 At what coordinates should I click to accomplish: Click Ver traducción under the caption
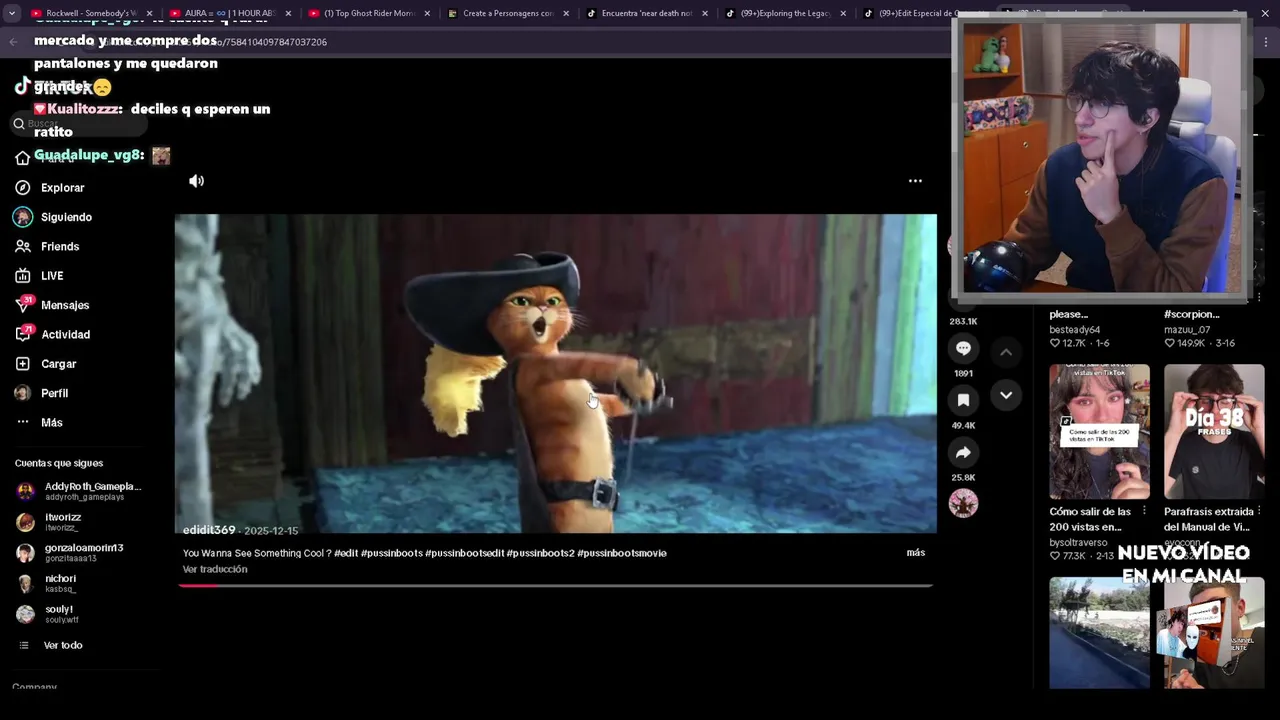click(x=215, y=569)
